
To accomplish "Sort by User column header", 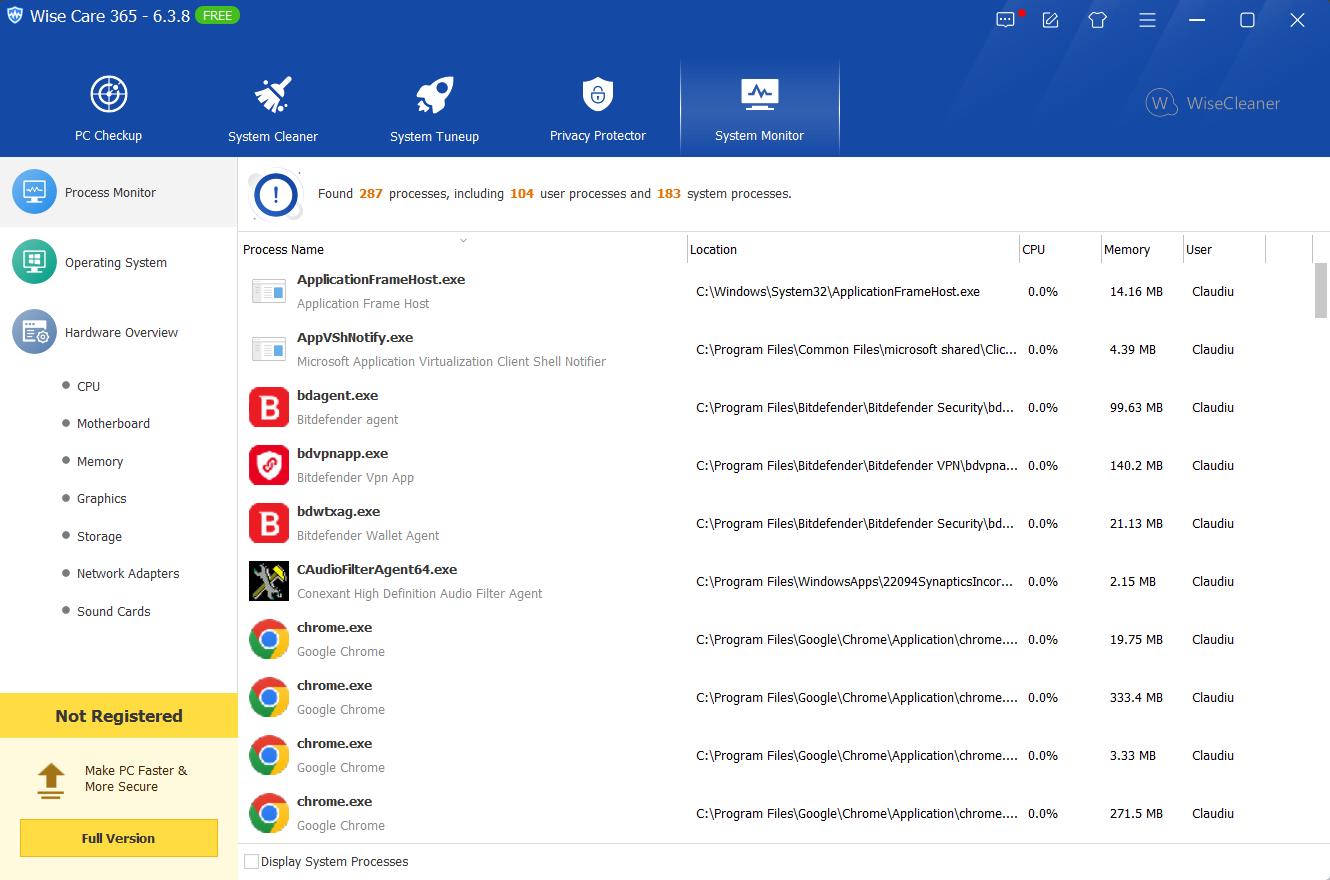I will [x=1199, y=249].
